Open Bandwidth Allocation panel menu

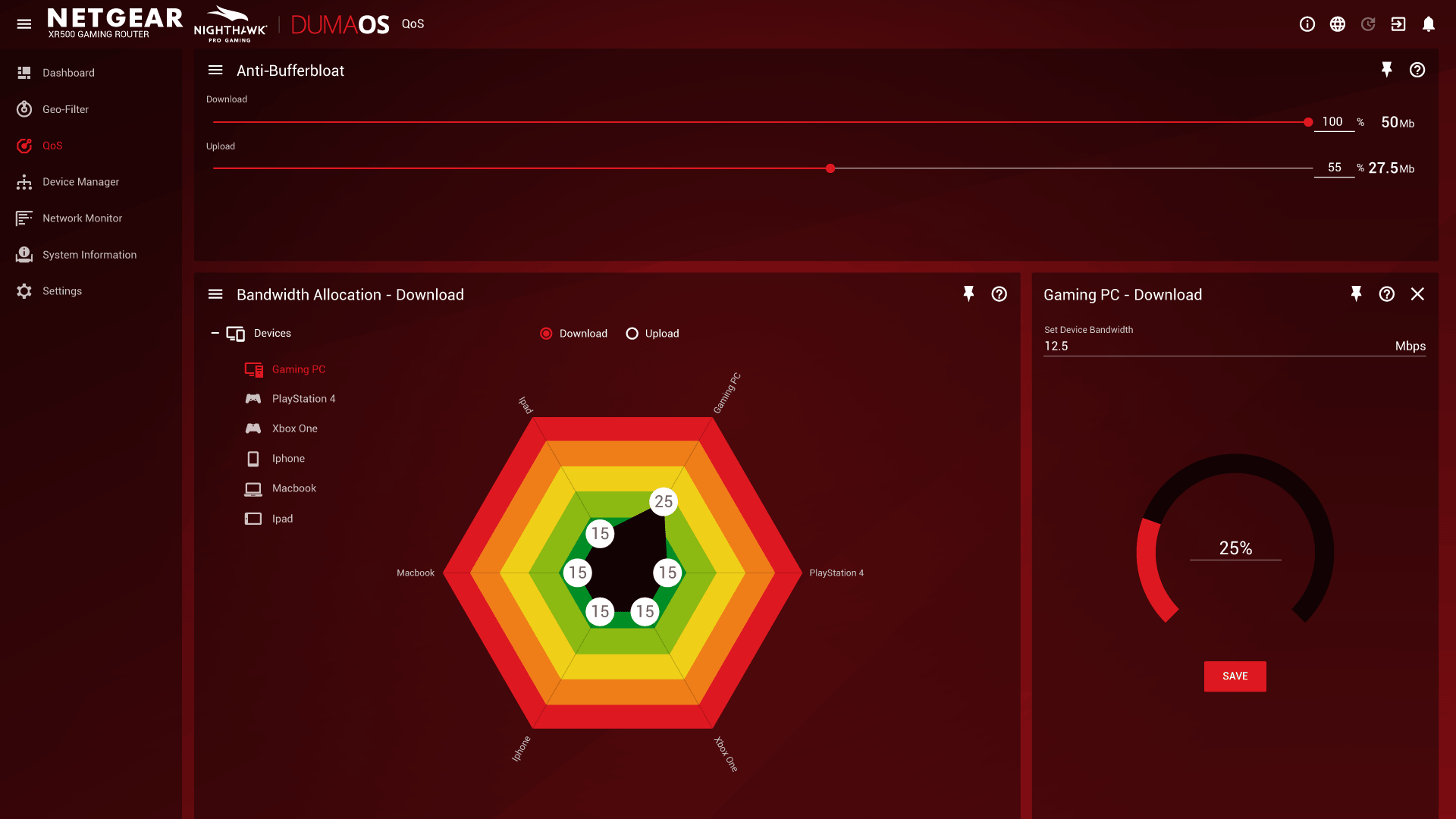point(215,294)
